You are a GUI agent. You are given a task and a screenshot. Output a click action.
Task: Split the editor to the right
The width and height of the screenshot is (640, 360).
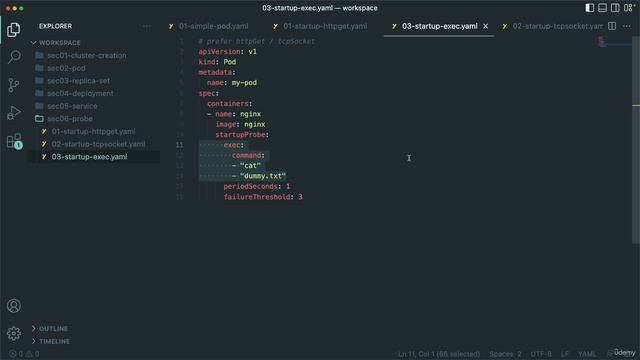point(612,26)
